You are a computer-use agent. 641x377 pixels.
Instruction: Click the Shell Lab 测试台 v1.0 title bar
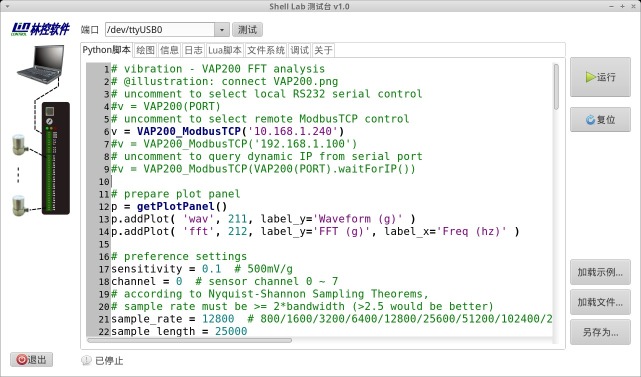309,6
